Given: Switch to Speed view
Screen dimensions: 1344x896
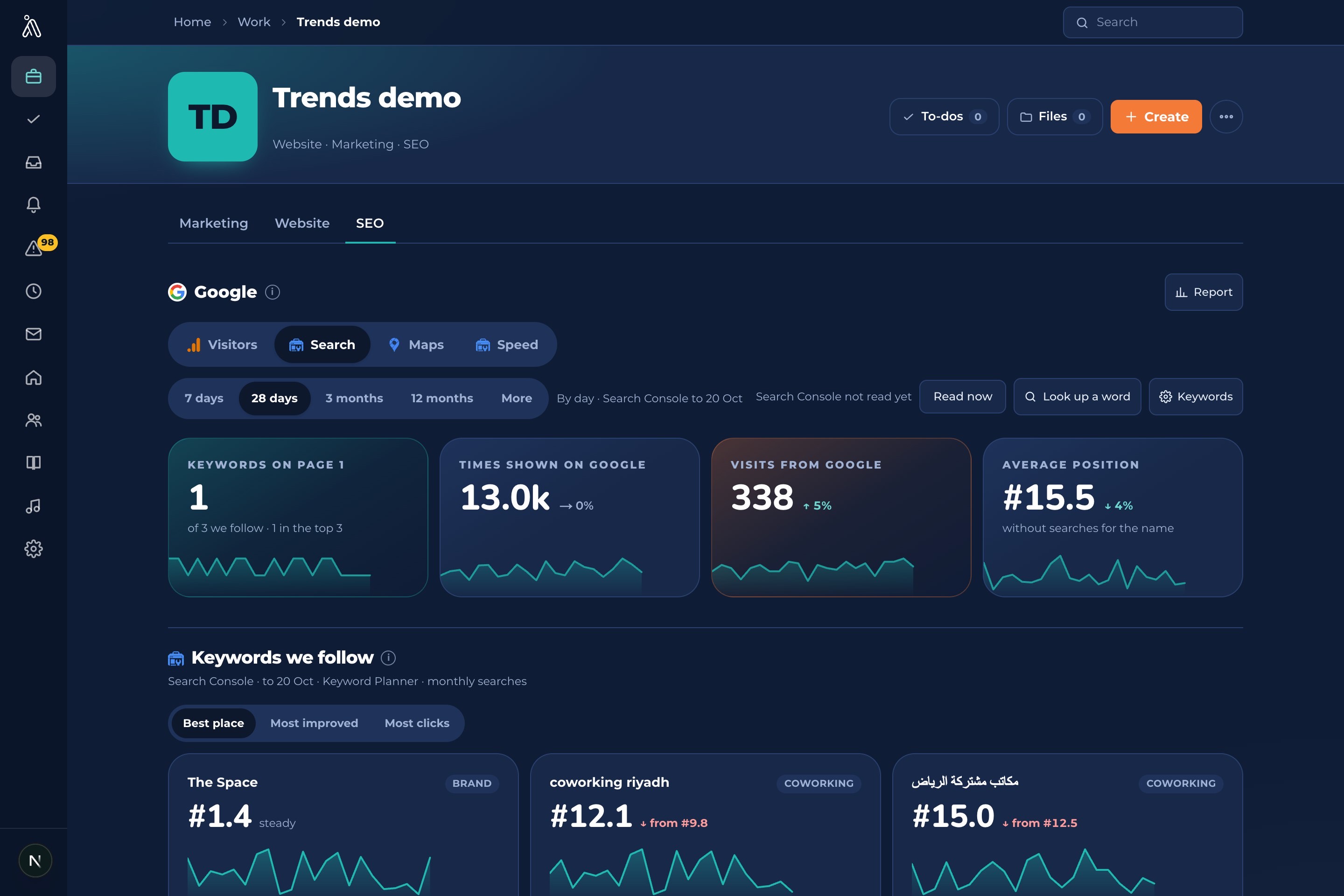Looking at the screenshot, I should [507, 344].
